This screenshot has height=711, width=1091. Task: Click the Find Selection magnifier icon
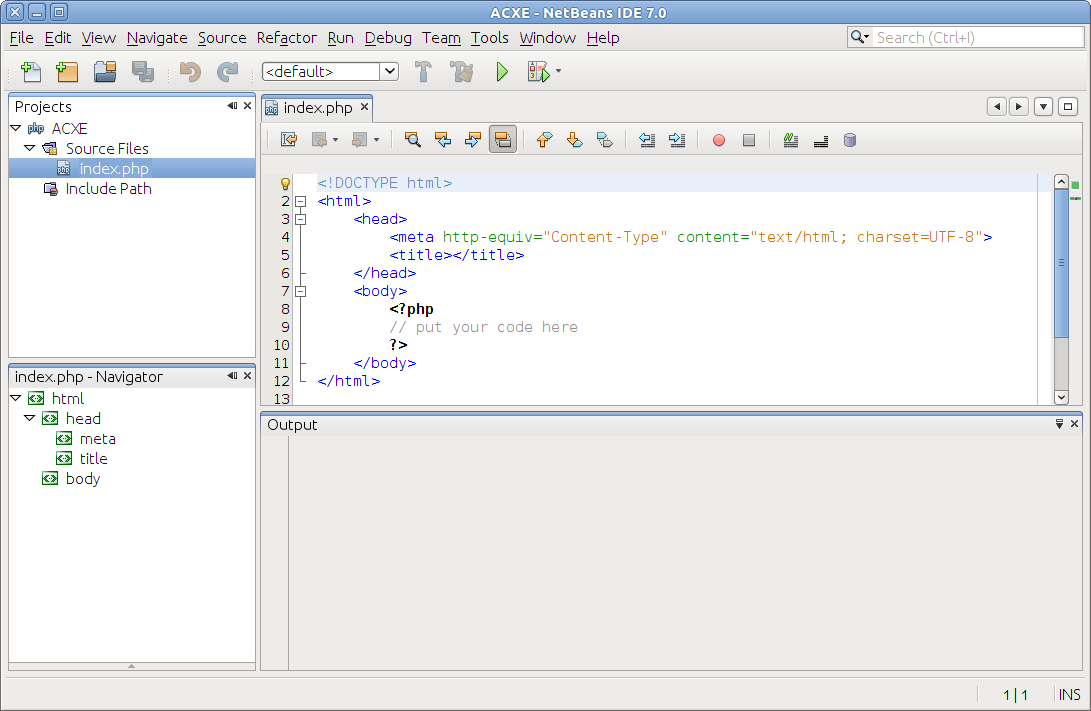412,140
